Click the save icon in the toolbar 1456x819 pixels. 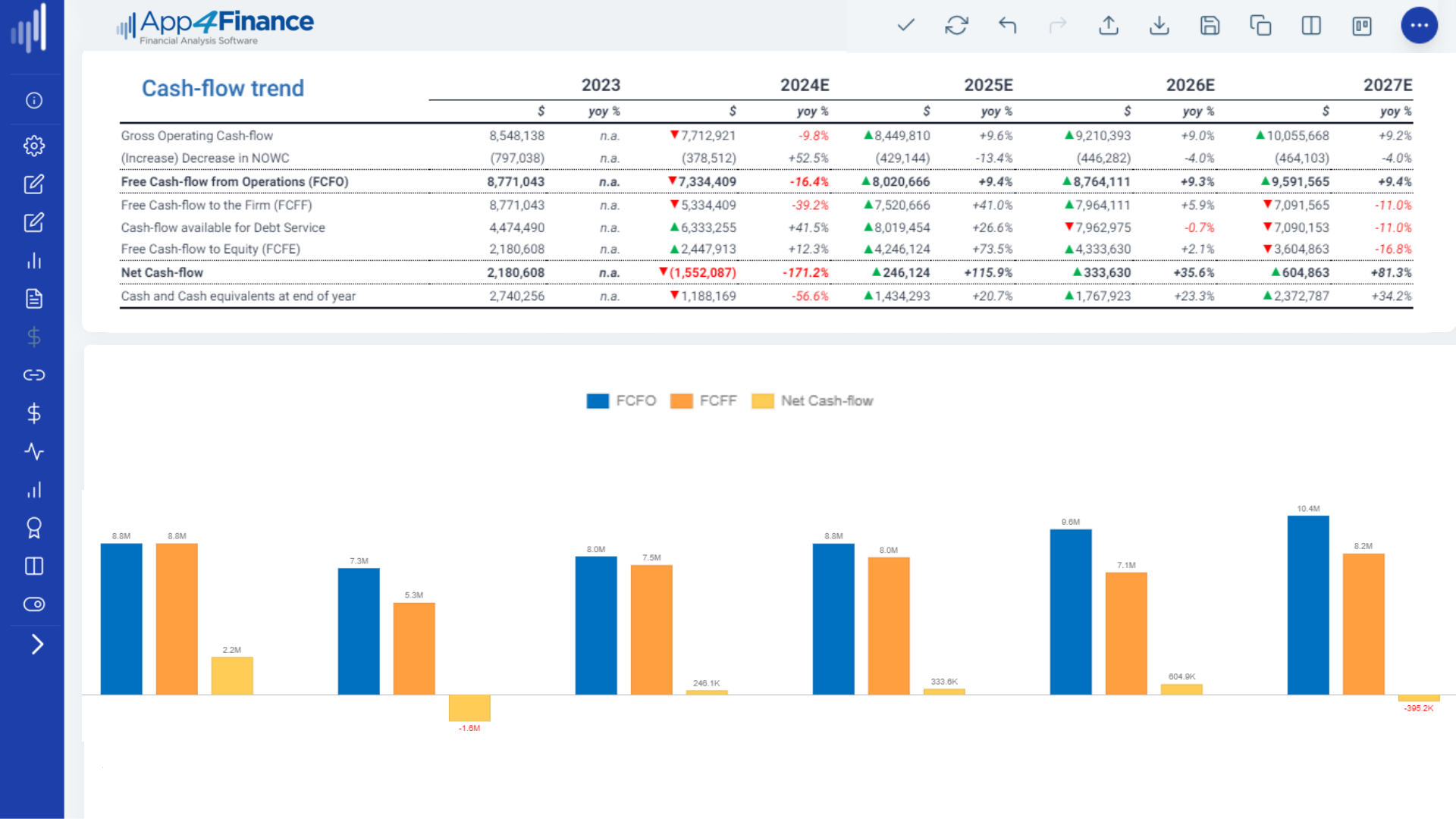[x=1210, y=25]
